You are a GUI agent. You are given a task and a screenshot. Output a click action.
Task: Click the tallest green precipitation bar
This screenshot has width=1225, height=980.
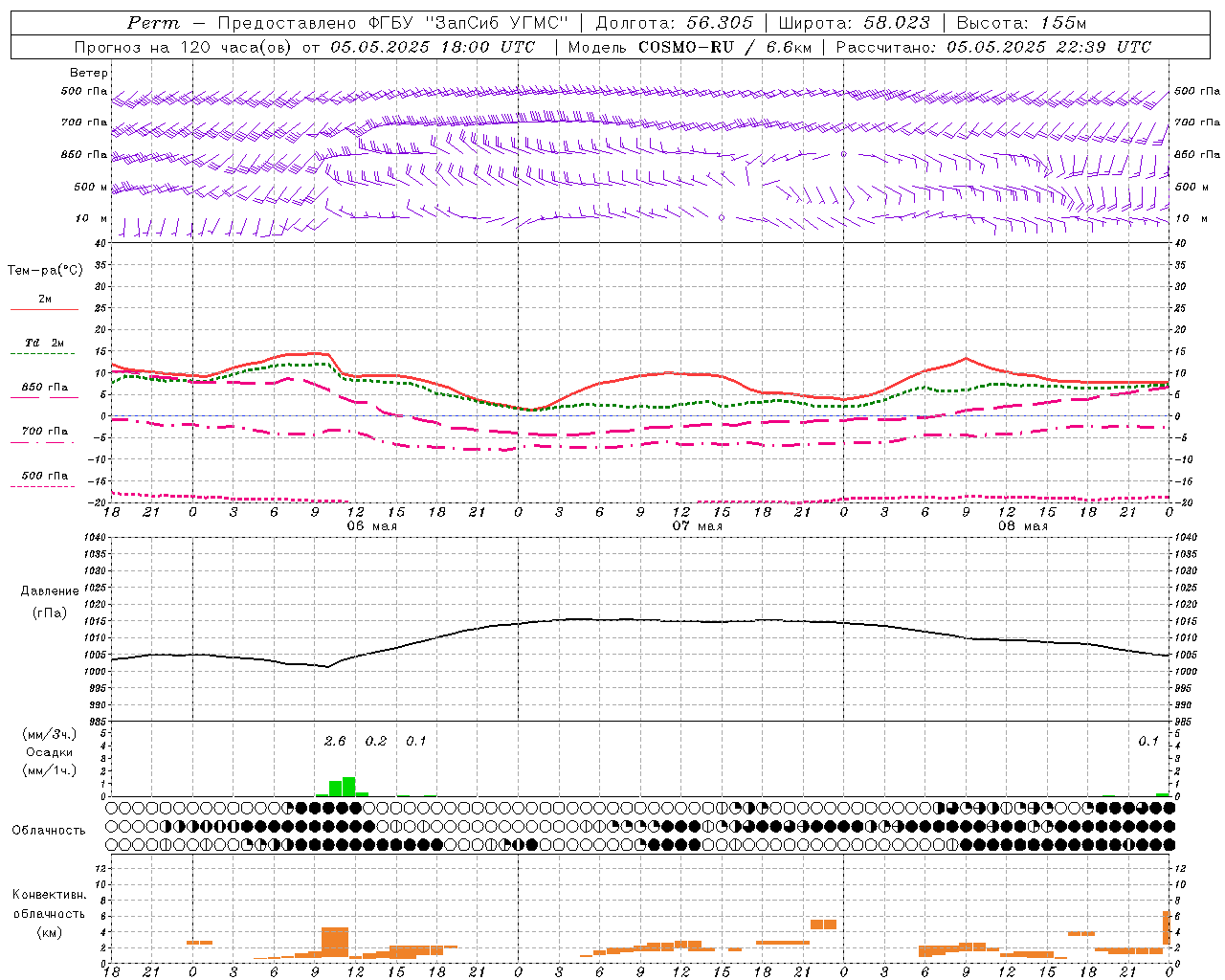(348, 786)
